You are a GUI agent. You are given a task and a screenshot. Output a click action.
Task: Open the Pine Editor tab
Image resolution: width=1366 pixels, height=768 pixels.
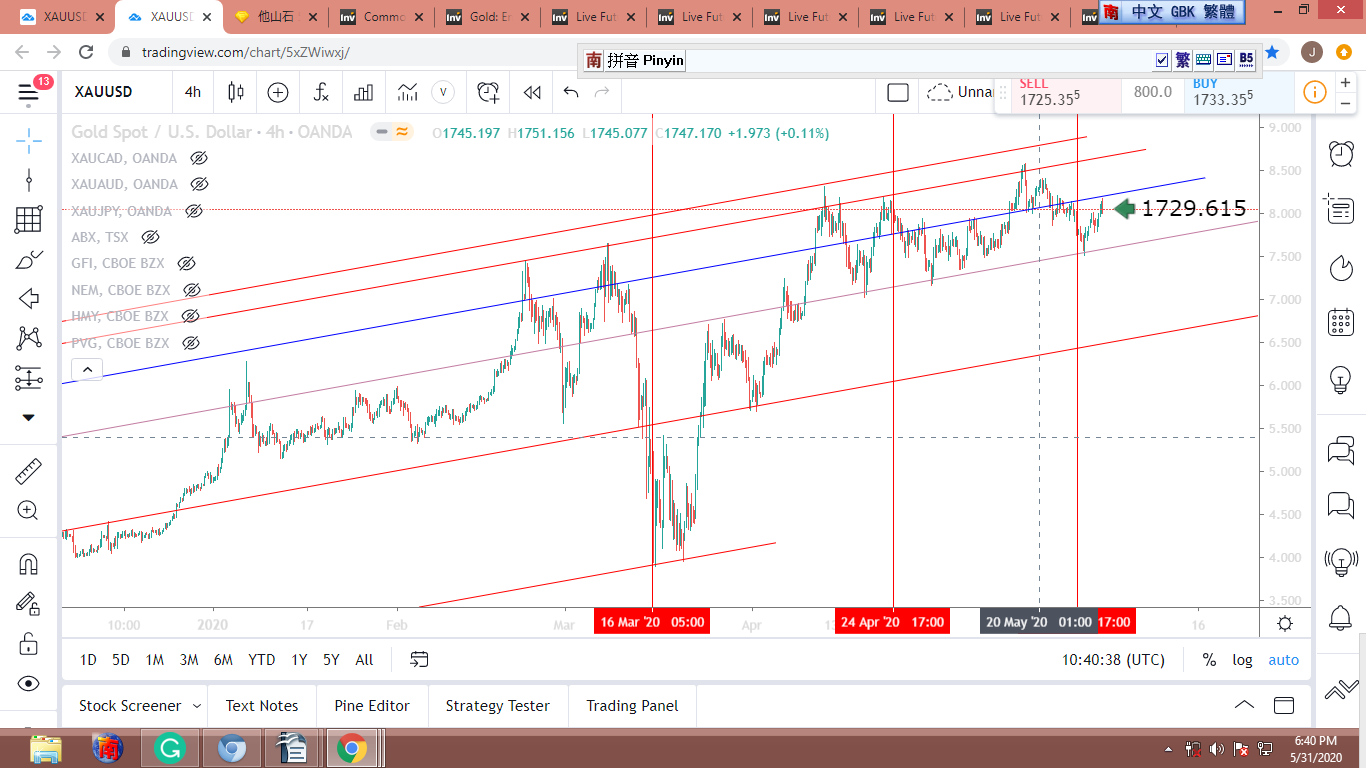click(x=372, y=706)
